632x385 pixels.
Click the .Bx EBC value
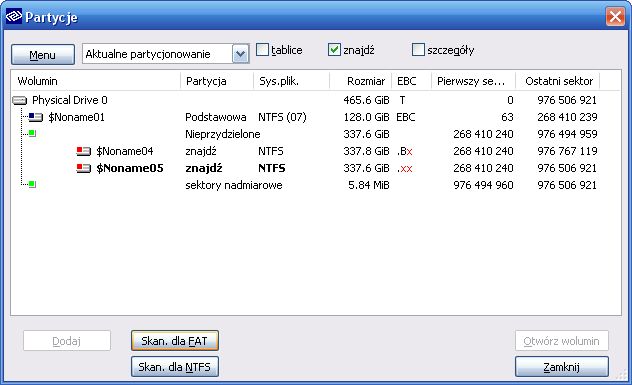point(404,152)
